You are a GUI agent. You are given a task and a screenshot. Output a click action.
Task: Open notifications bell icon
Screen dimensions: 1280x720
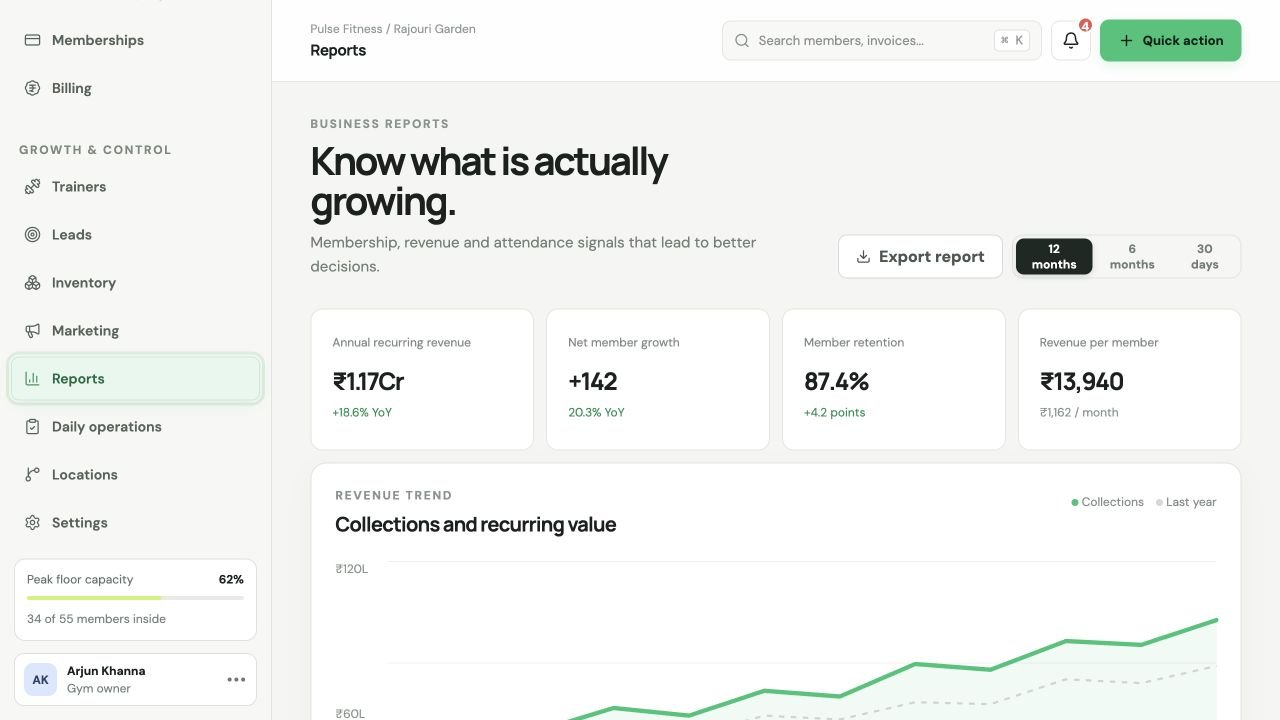pos(1070,41)
